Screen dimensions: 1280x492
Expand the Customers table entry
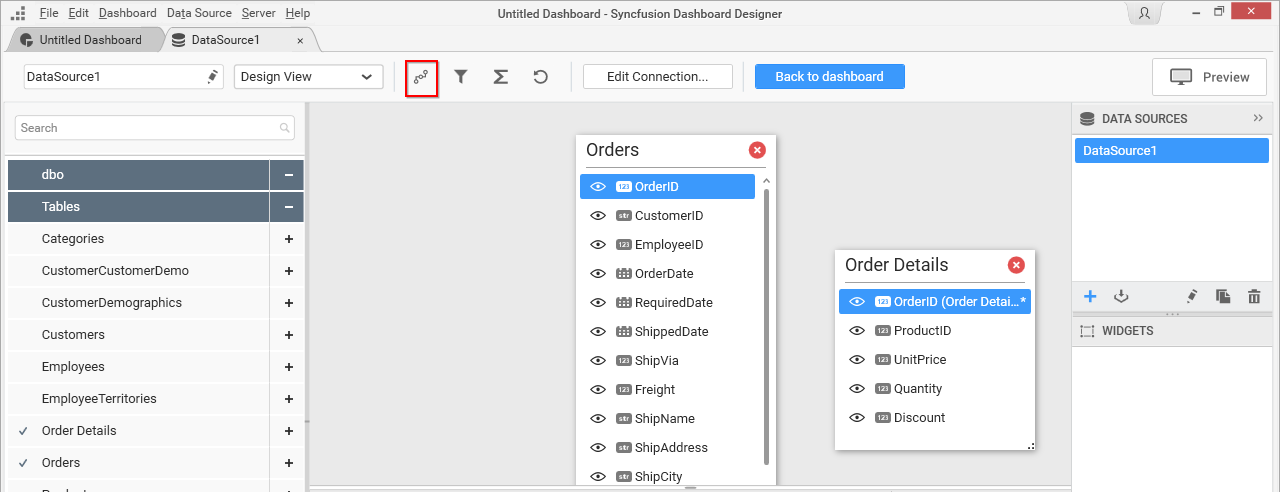(288, 335)
